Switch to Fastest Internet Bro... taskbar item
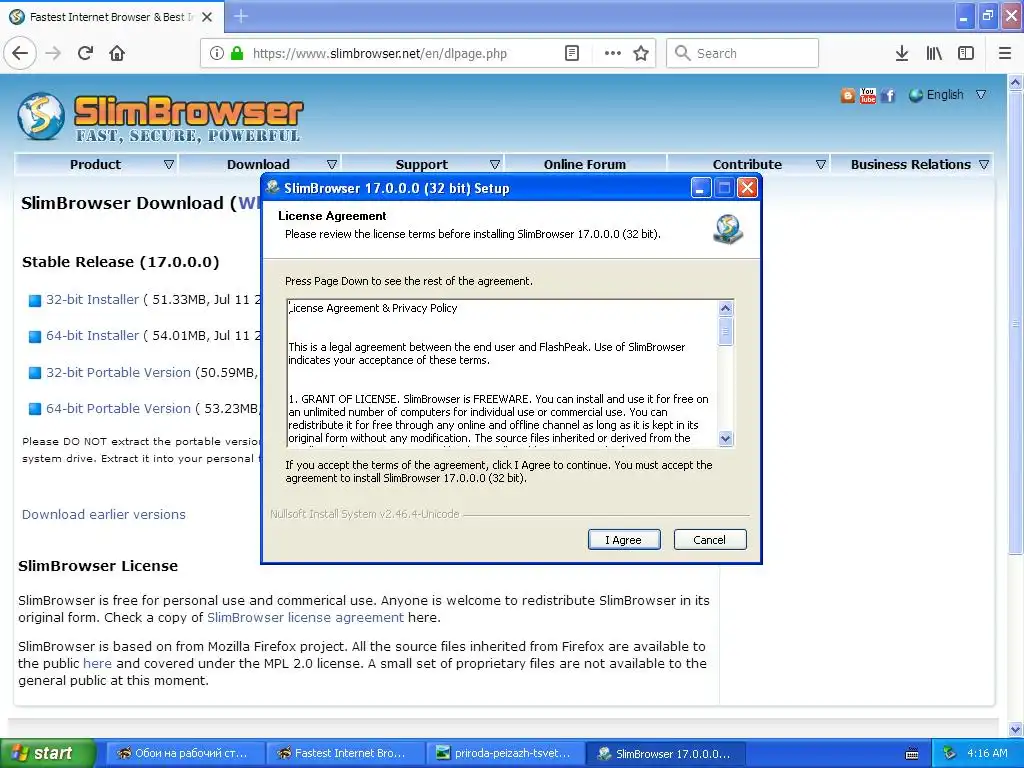 pos(344,753)
